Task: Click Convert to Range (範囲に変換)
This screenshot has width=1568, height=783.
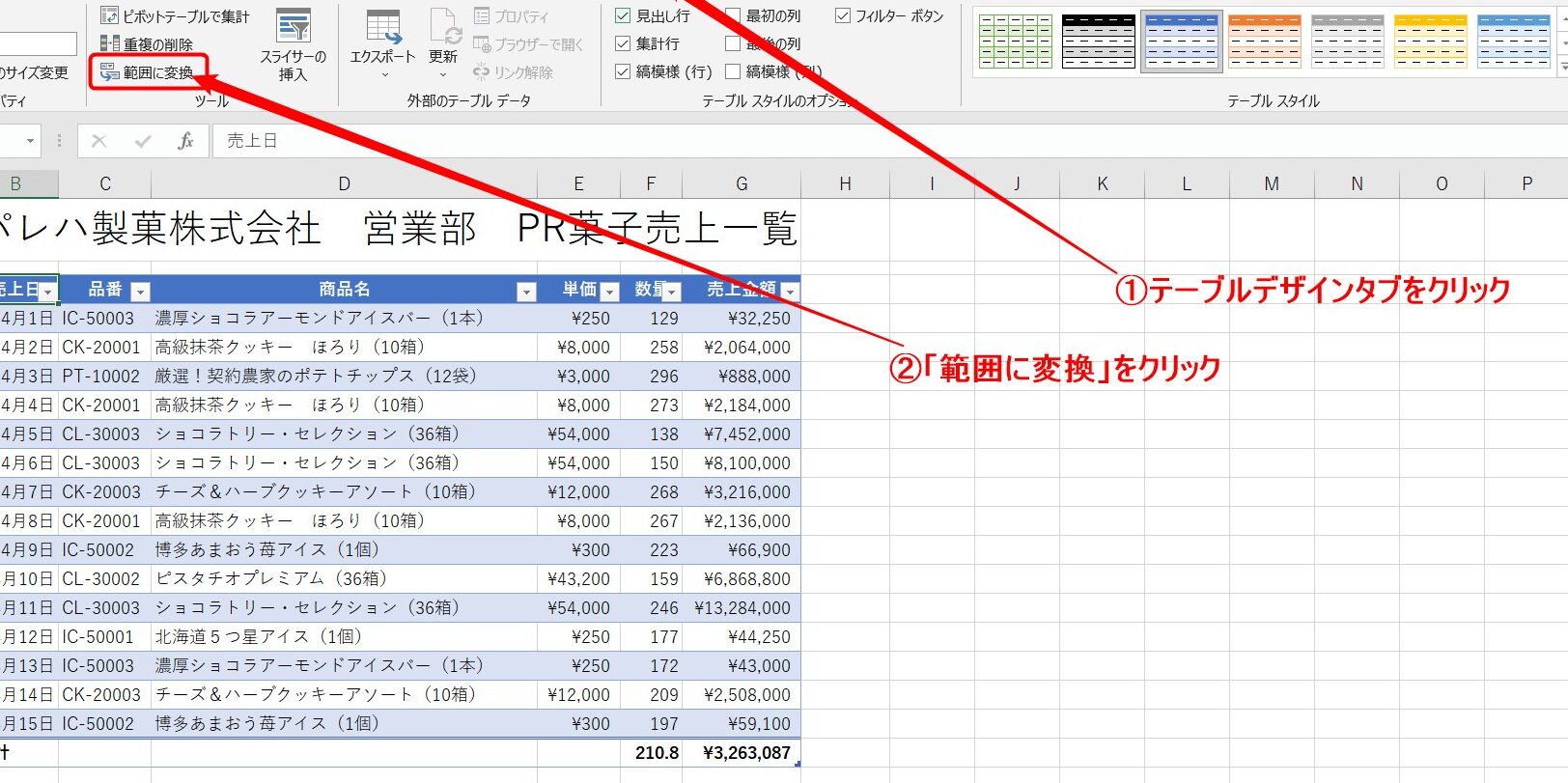Action: coord(147,72)
